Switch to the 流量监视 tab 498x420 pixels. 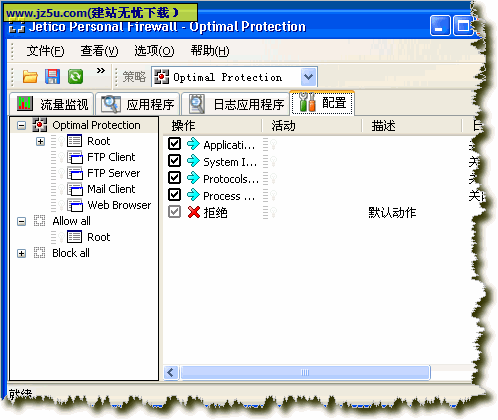pyautogui.click(x=52, y=104)
